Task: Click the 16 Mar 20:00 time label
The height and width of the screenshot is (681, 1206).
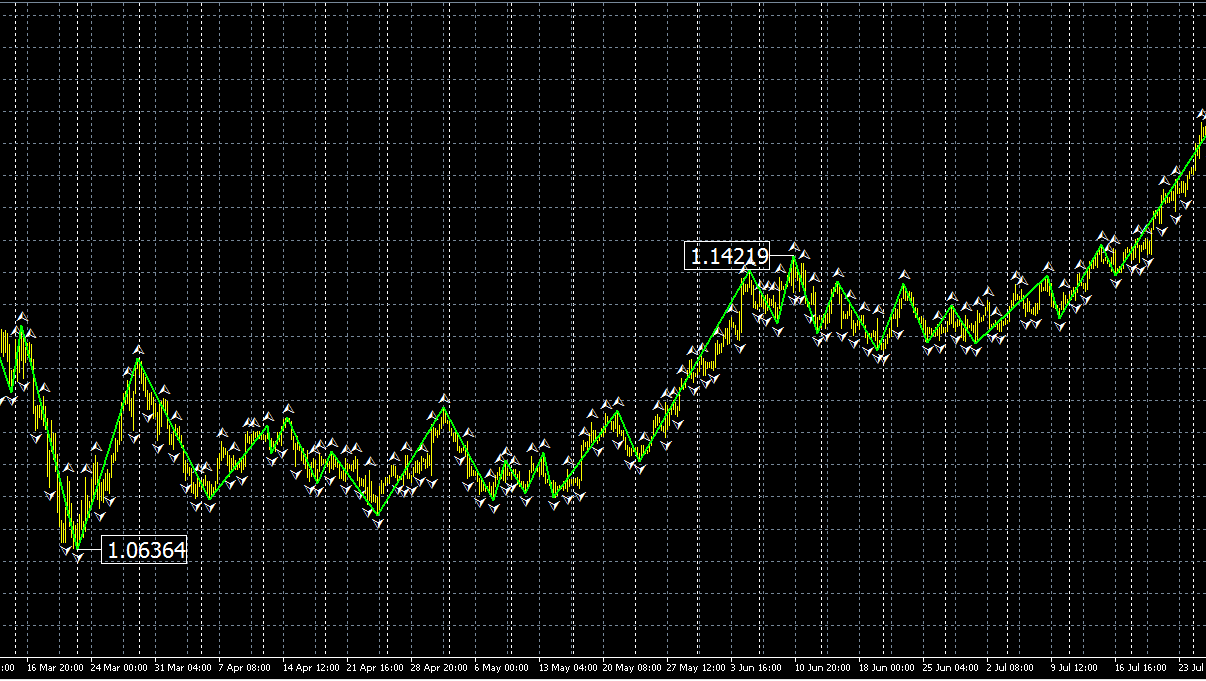Action: tap(56, 668)
